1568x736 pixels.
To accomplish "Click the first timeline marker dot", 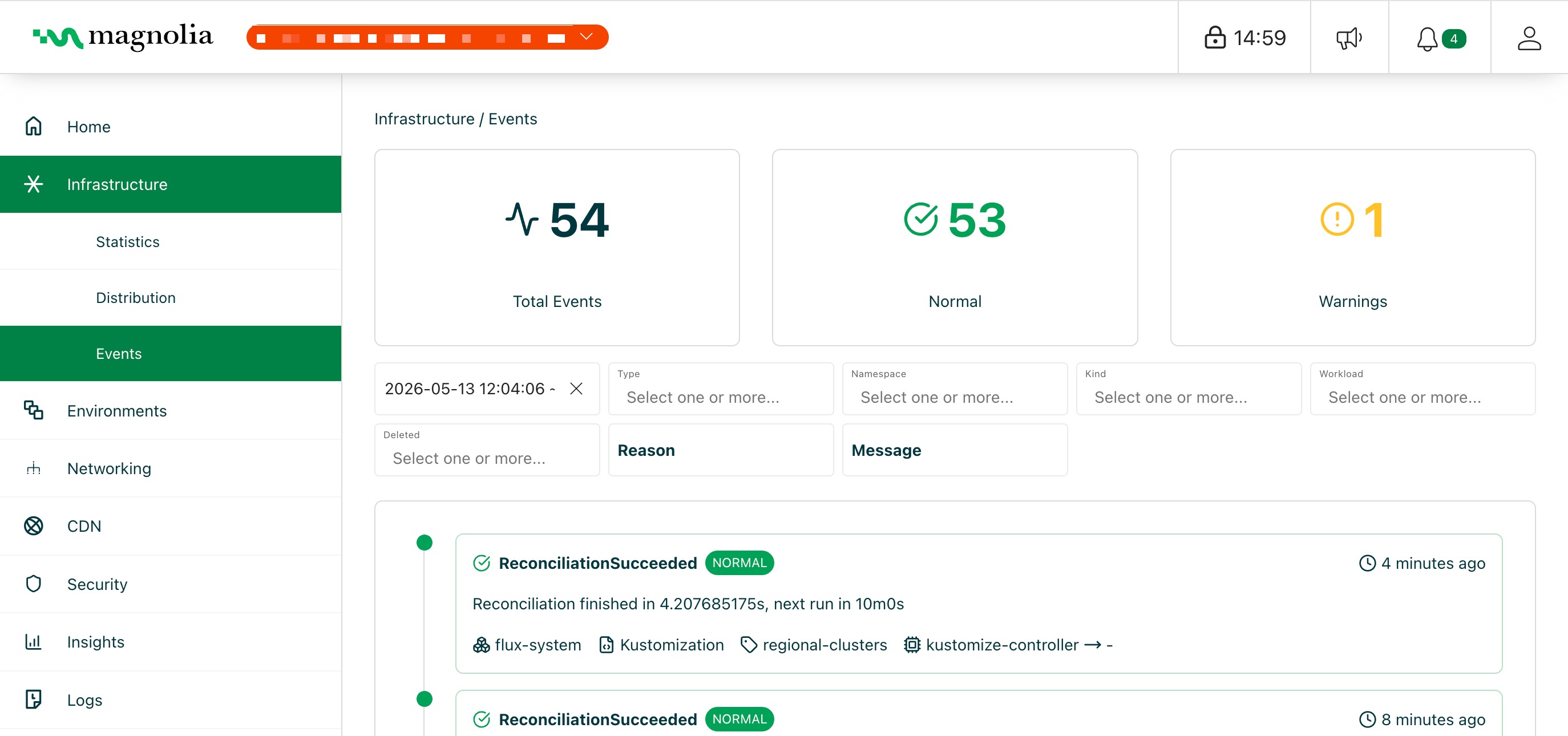I will pyautogui.click(x=425, y=543).
